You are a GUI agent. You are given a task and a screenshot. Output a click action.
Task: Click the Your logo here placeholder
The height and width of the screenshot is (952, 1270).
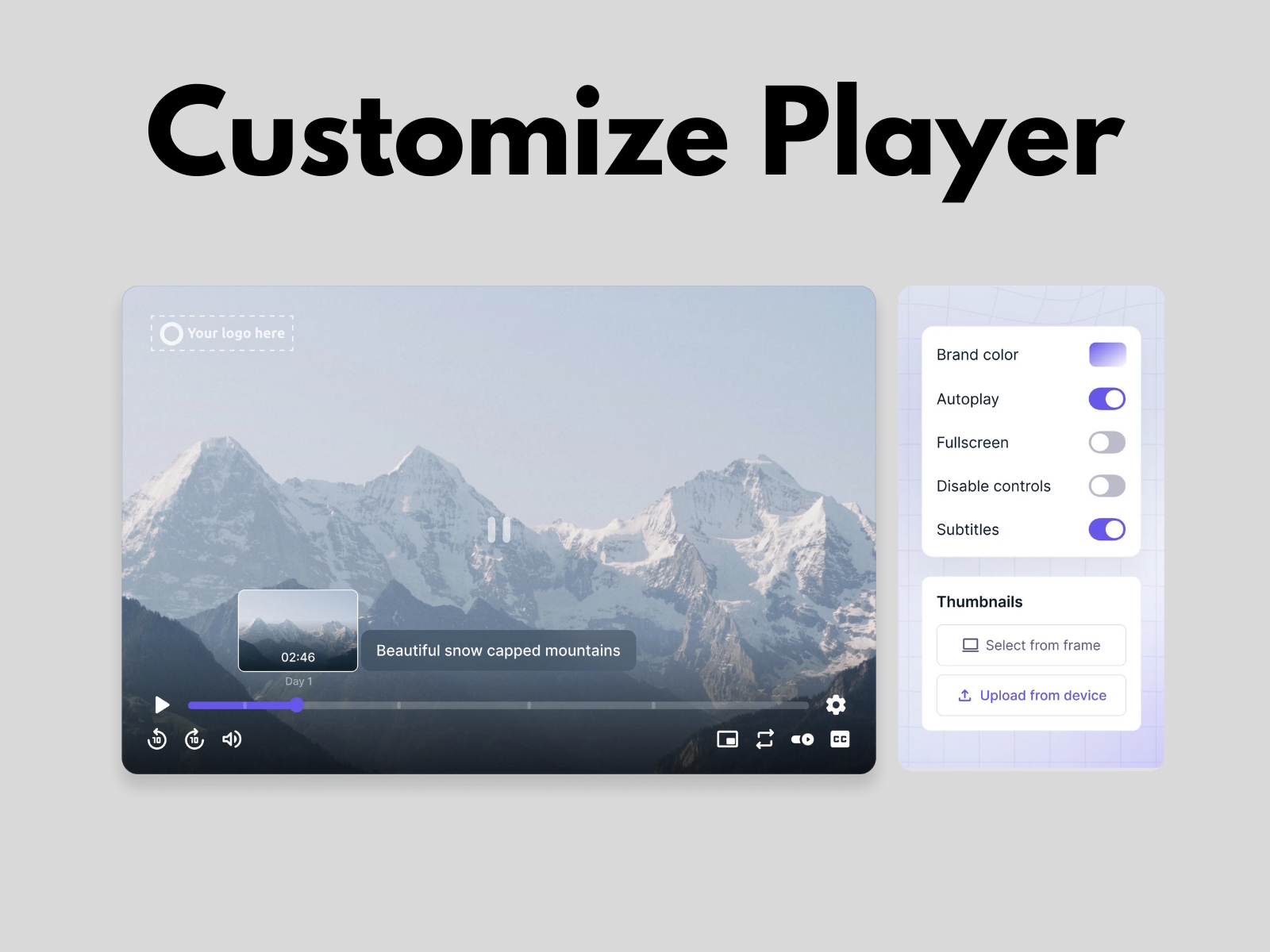[x=222, y=333]
